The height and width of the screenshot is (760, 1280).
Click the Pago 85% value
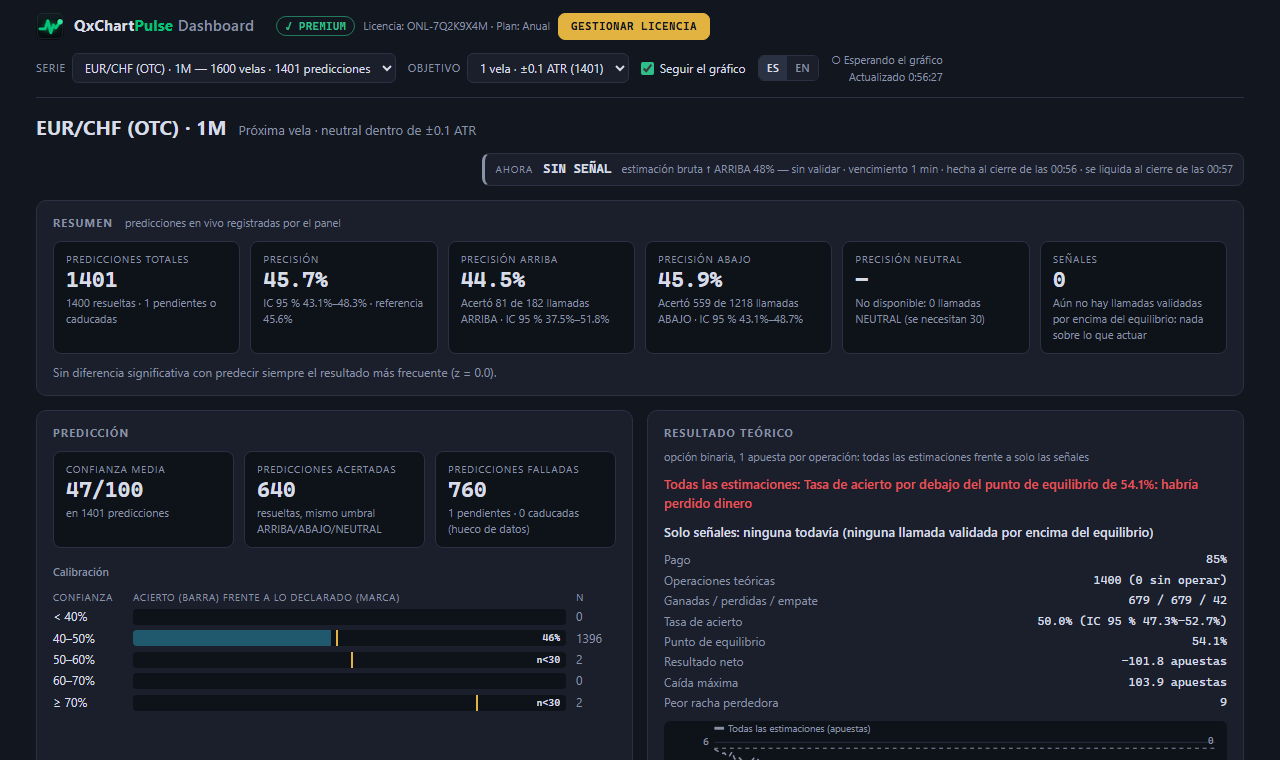pyautogui.click(x=1216, y=560)
